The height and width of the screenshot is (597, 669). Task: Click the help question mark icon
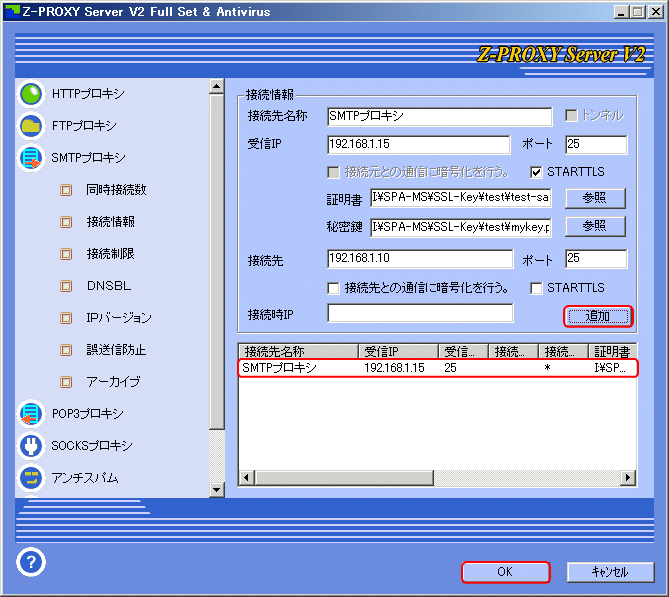point(31,562)
